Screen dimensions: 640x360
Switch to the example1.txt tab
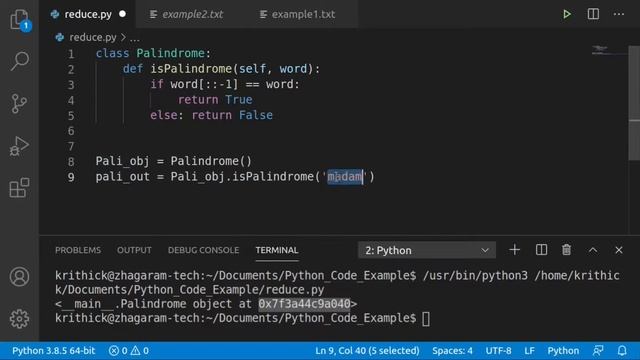coord(303,14)
